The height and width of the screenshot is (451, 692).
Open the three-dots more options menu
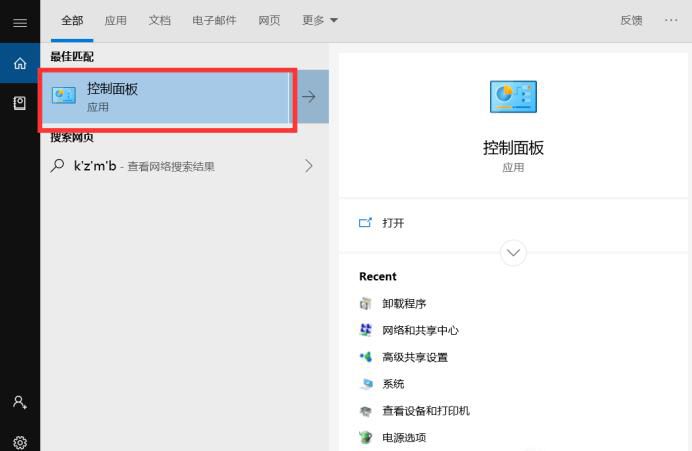pos(671,20)
